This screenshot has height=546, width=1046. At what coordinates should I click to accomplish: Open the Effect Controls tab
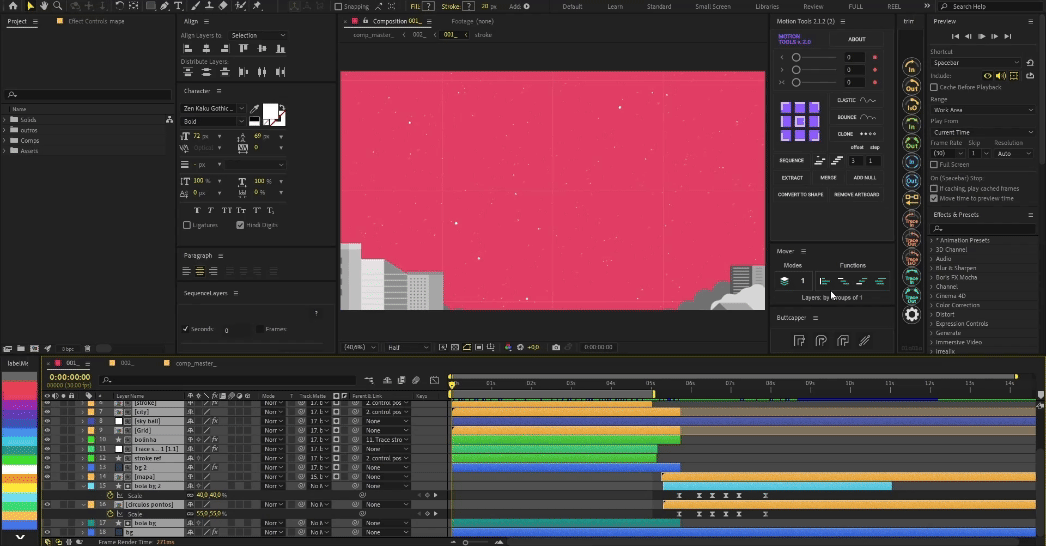[x=96, y=21]
